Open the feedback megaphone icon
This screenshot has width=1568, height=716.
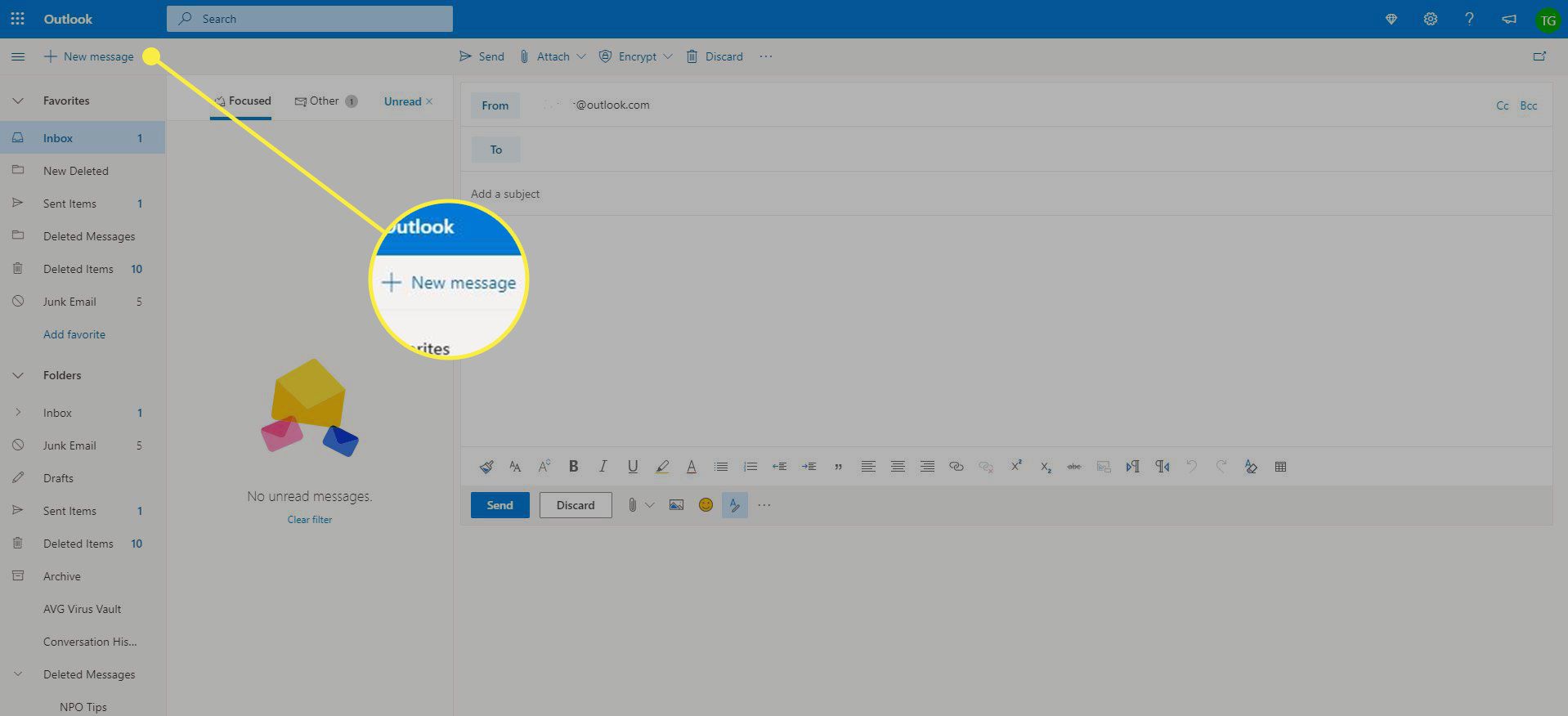tap(1509, 19)
